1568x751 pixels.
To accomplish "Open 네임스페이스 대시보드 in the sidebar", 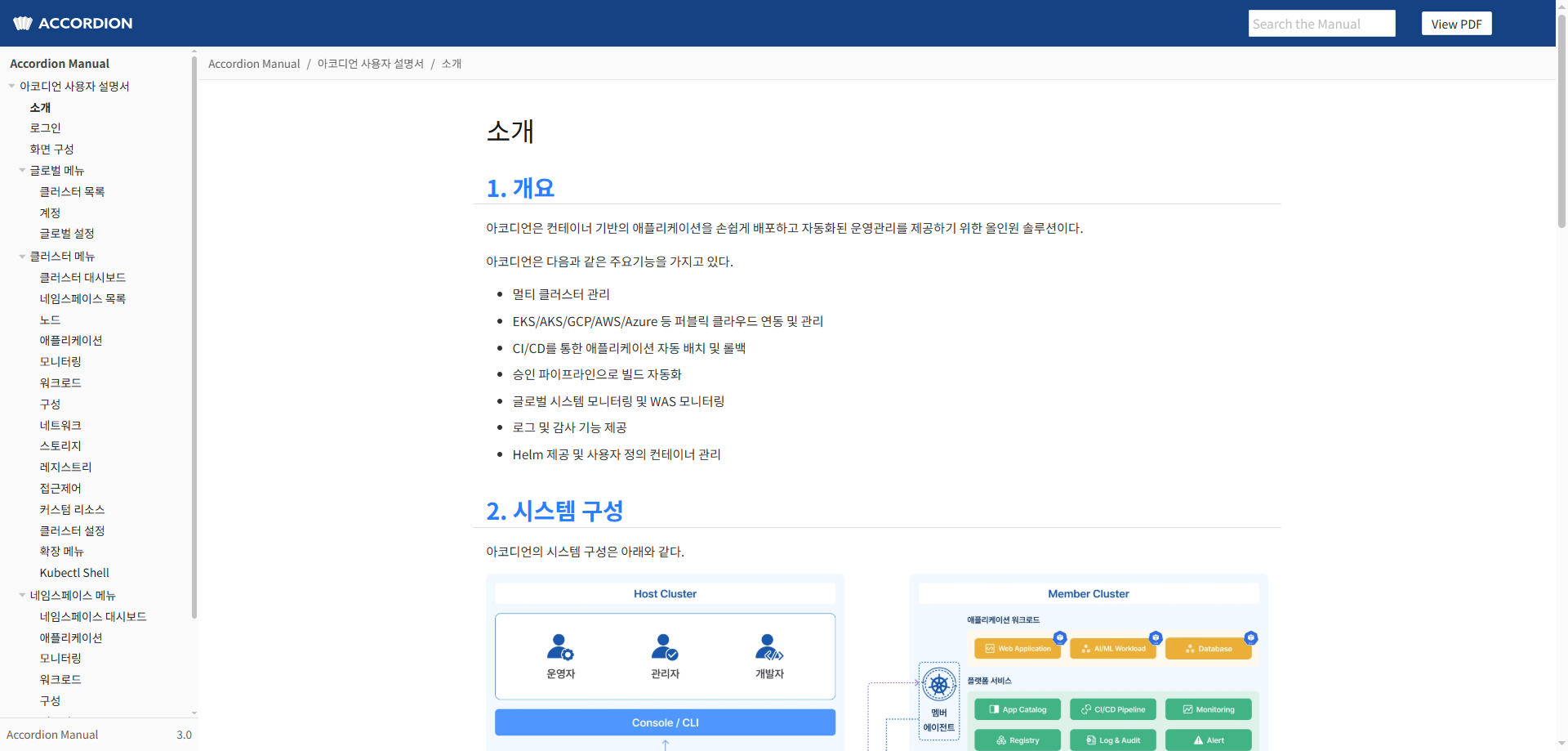I will (93, 616).
